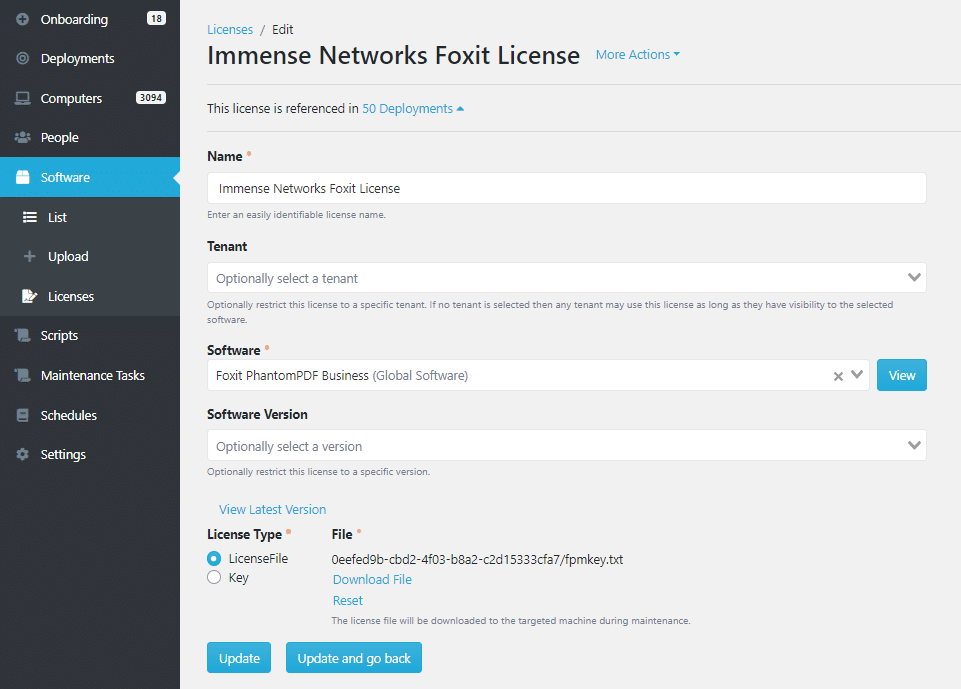Choose the Key license type option
This screenshot has height=689, width=961.
point(214,577)
